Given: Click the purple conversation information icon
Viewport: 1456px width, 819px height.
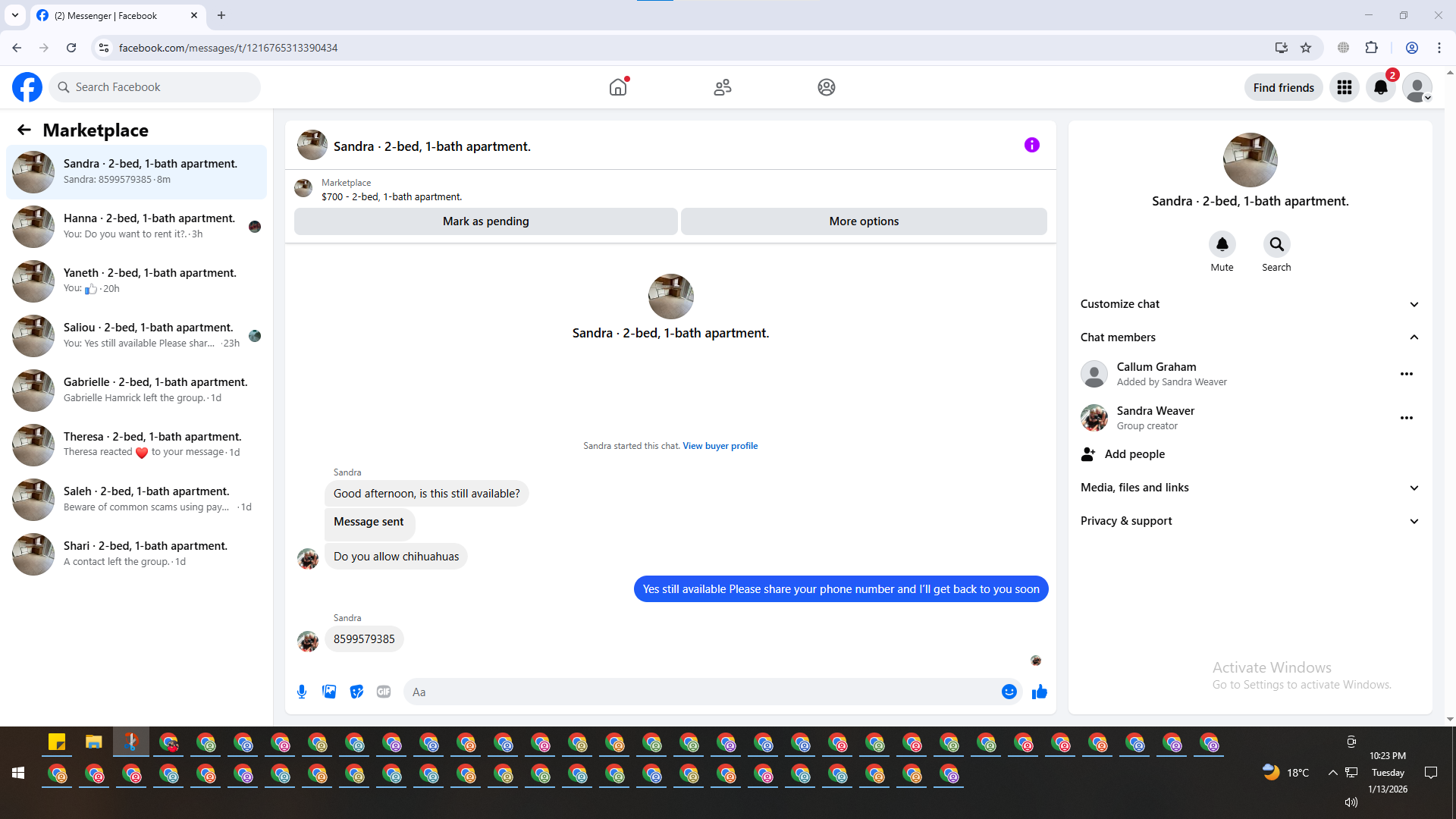Looking at the screenshot, I should pyautogui.click(x=1031, y=145).
